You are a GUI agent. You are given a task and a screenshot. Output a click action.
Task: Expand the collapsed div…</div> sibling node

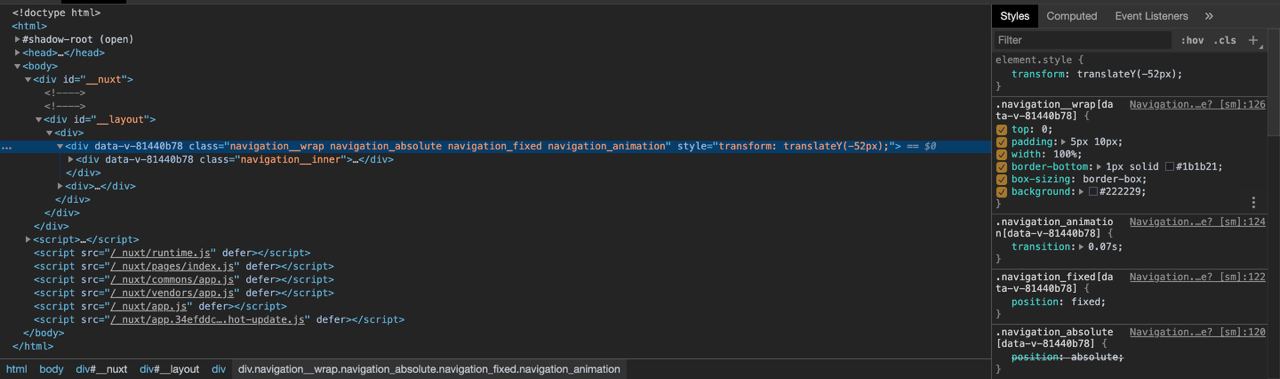(60, 186)
